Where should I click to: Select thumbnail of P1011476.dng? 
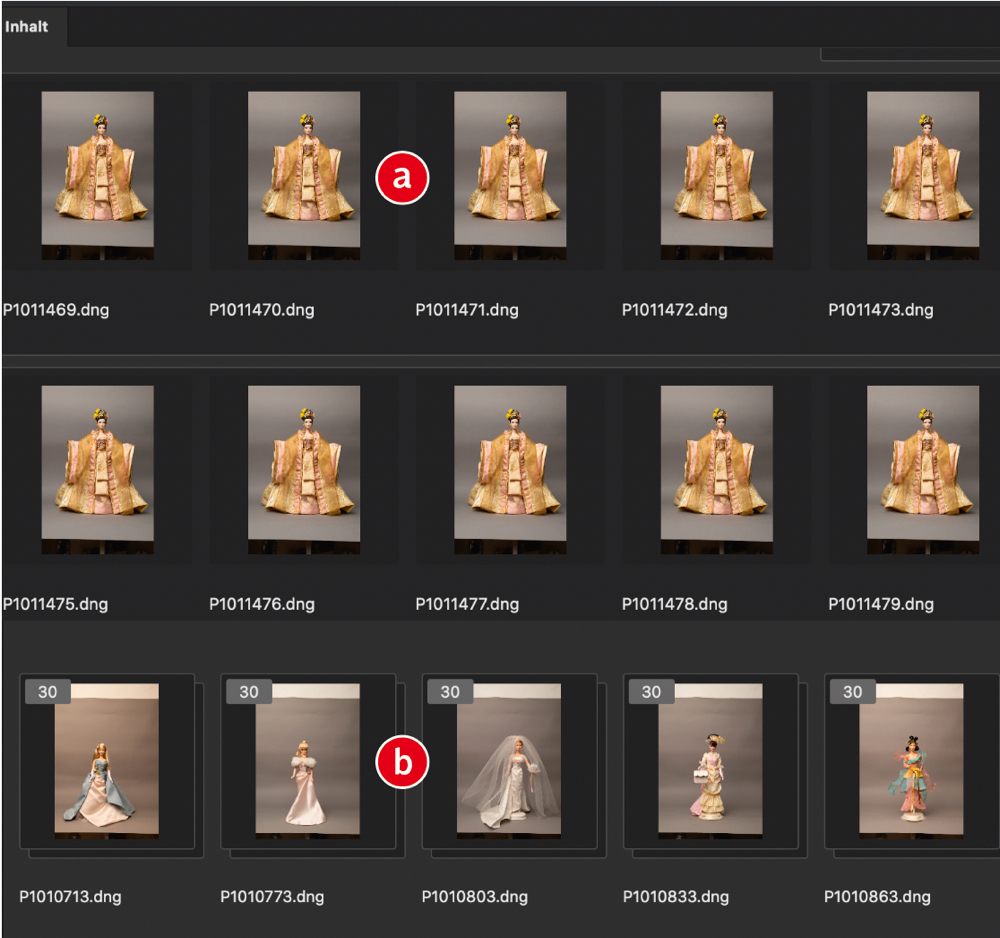tap(304, 469)
